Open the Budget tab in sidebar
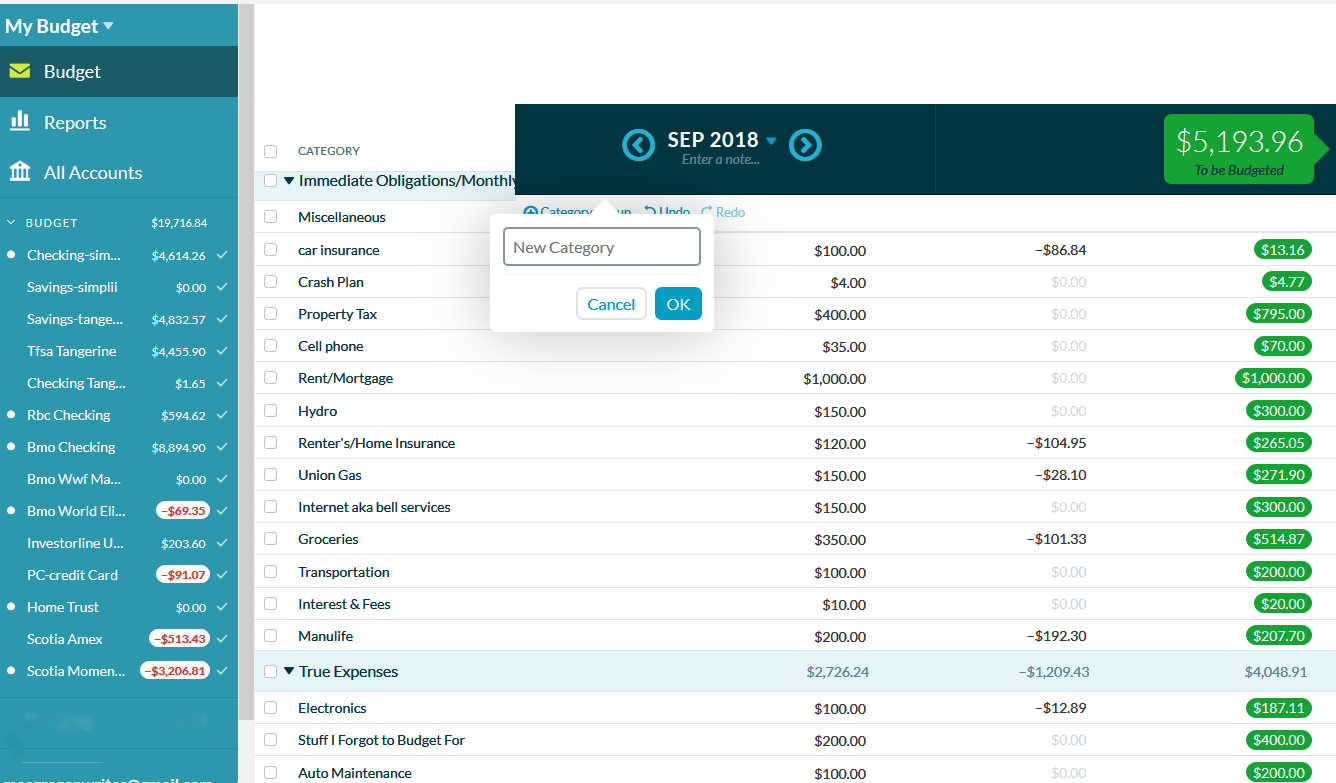Image resolution: width=1336 pixels, height=783 pixels. tap(119, 71)
